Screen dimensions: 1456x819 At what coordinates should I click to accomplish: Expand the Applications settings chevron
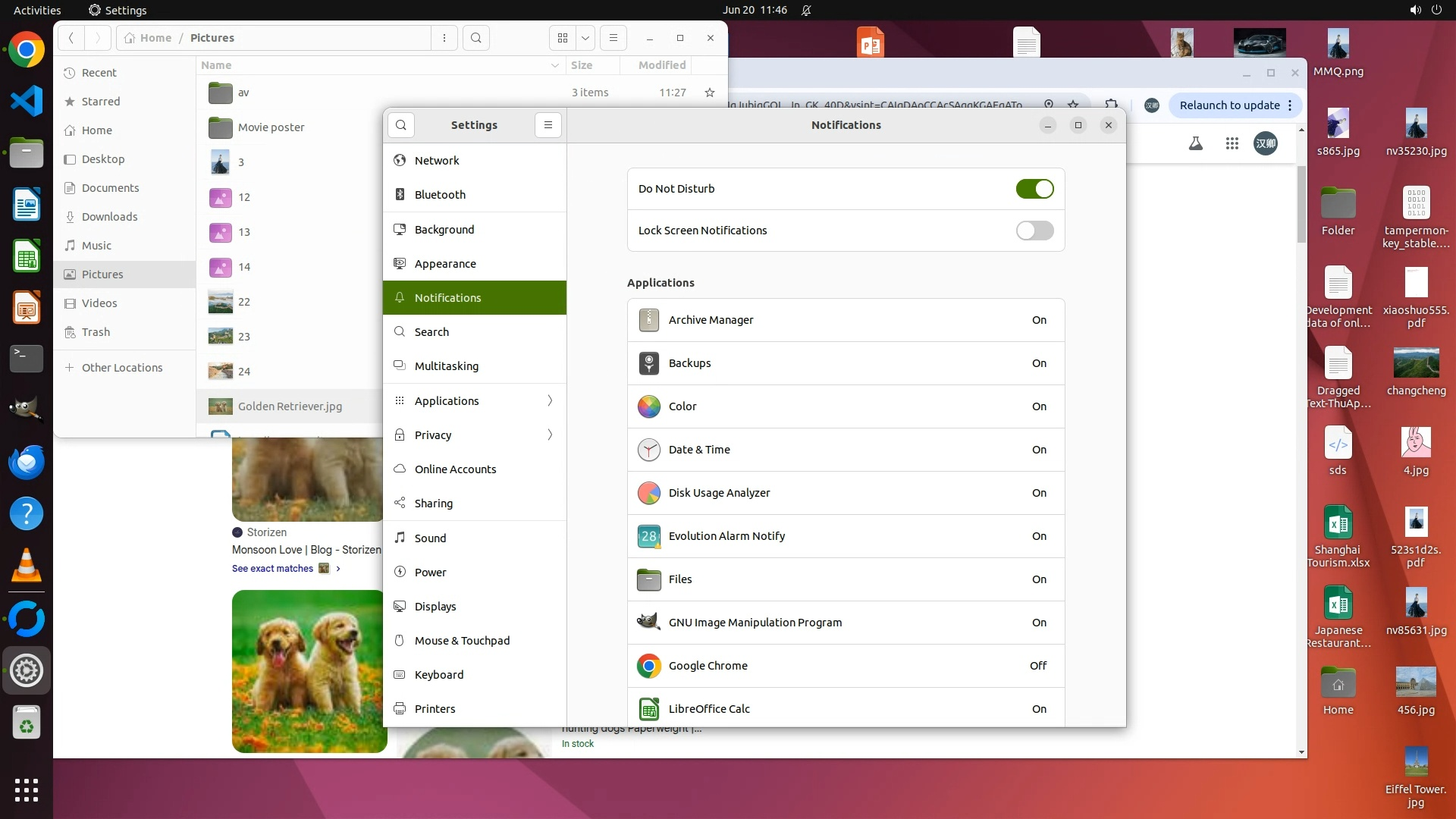pyautogui.click(x=550, y=401)
